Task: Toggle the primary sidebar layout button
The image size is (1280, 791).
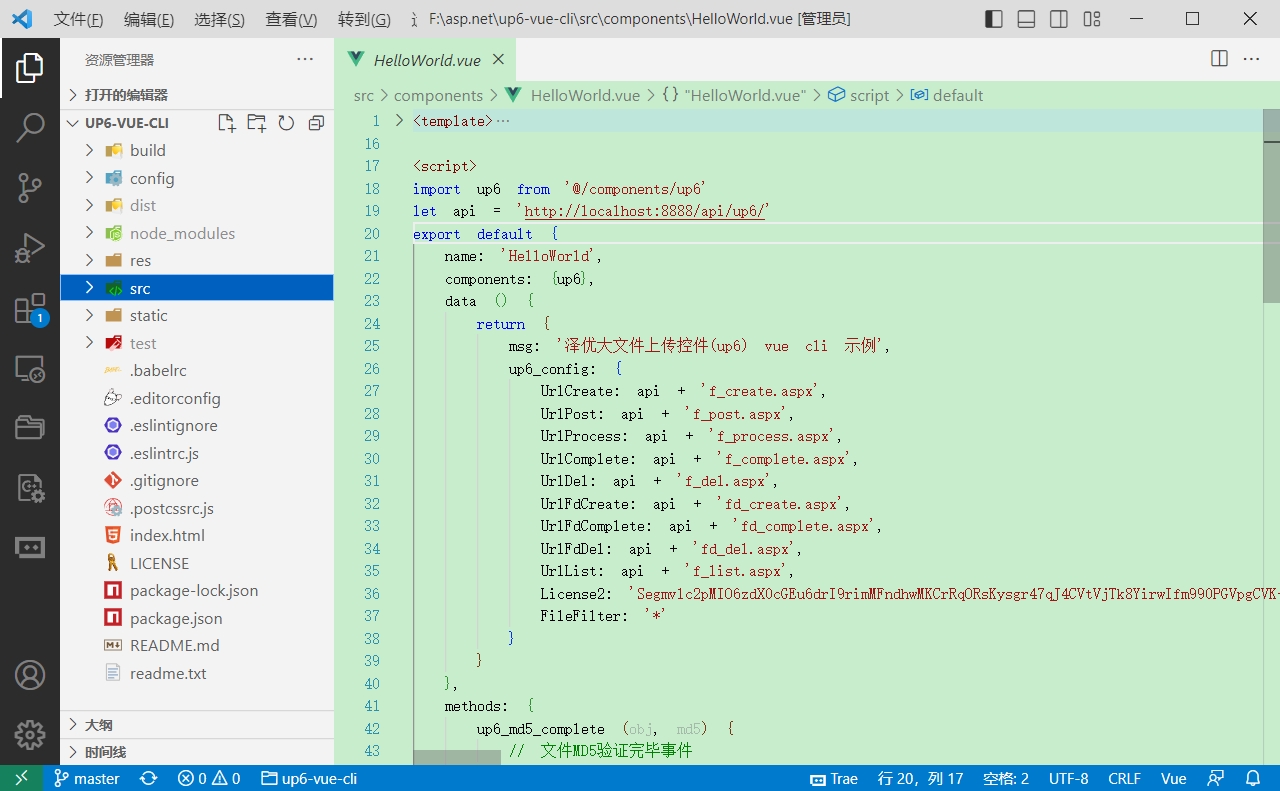Action: pyautogui.click(x=993, y=19)
